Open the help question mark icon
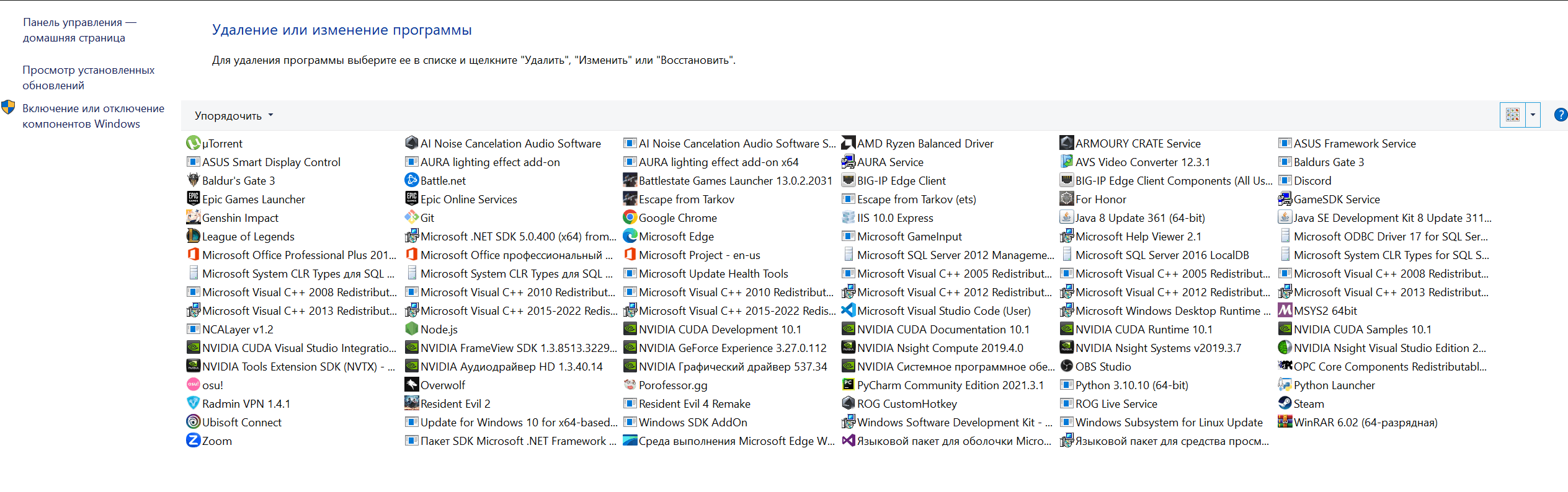 coord(1561,115)
